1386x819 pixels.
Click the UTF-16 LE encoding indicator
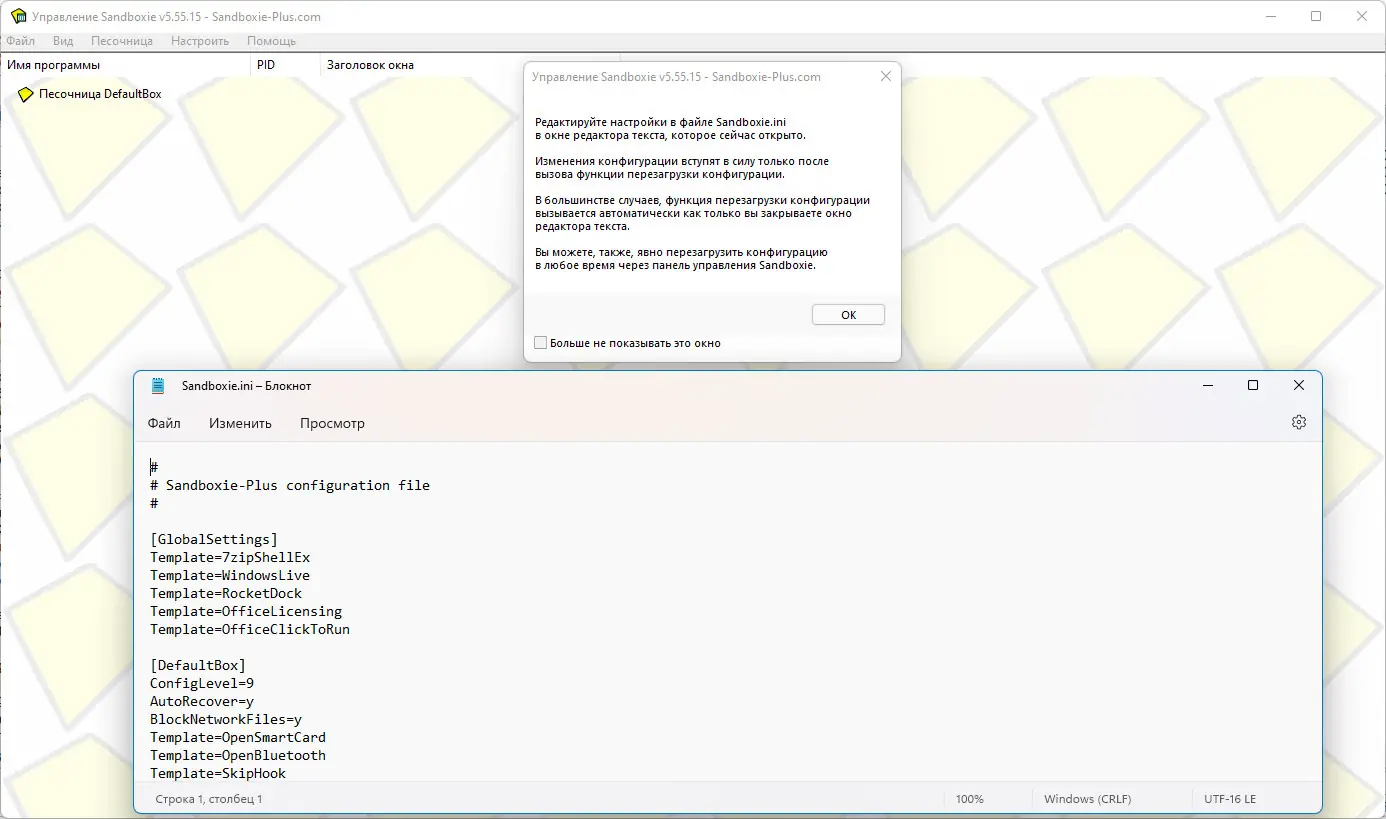click(x=1229, y=798)
